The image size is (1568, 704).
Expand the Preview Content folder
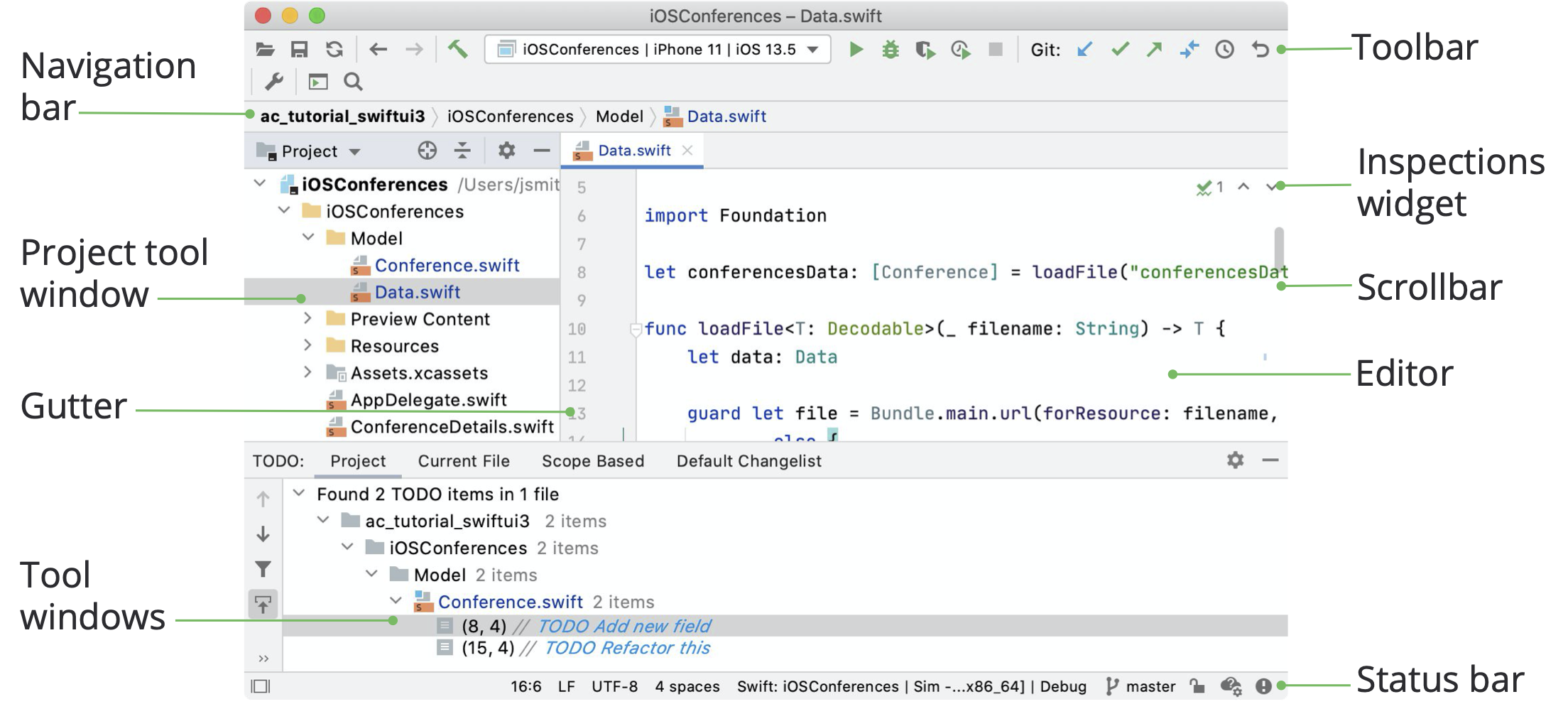pyautogui.click(x=307, y=318)
